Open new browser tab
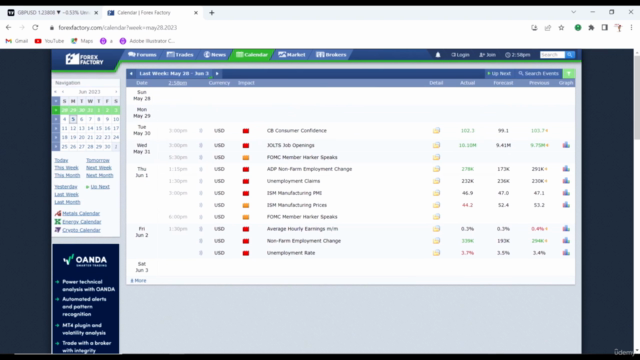The width and height of the screenshot is (640, 360). tap(211, 13)
